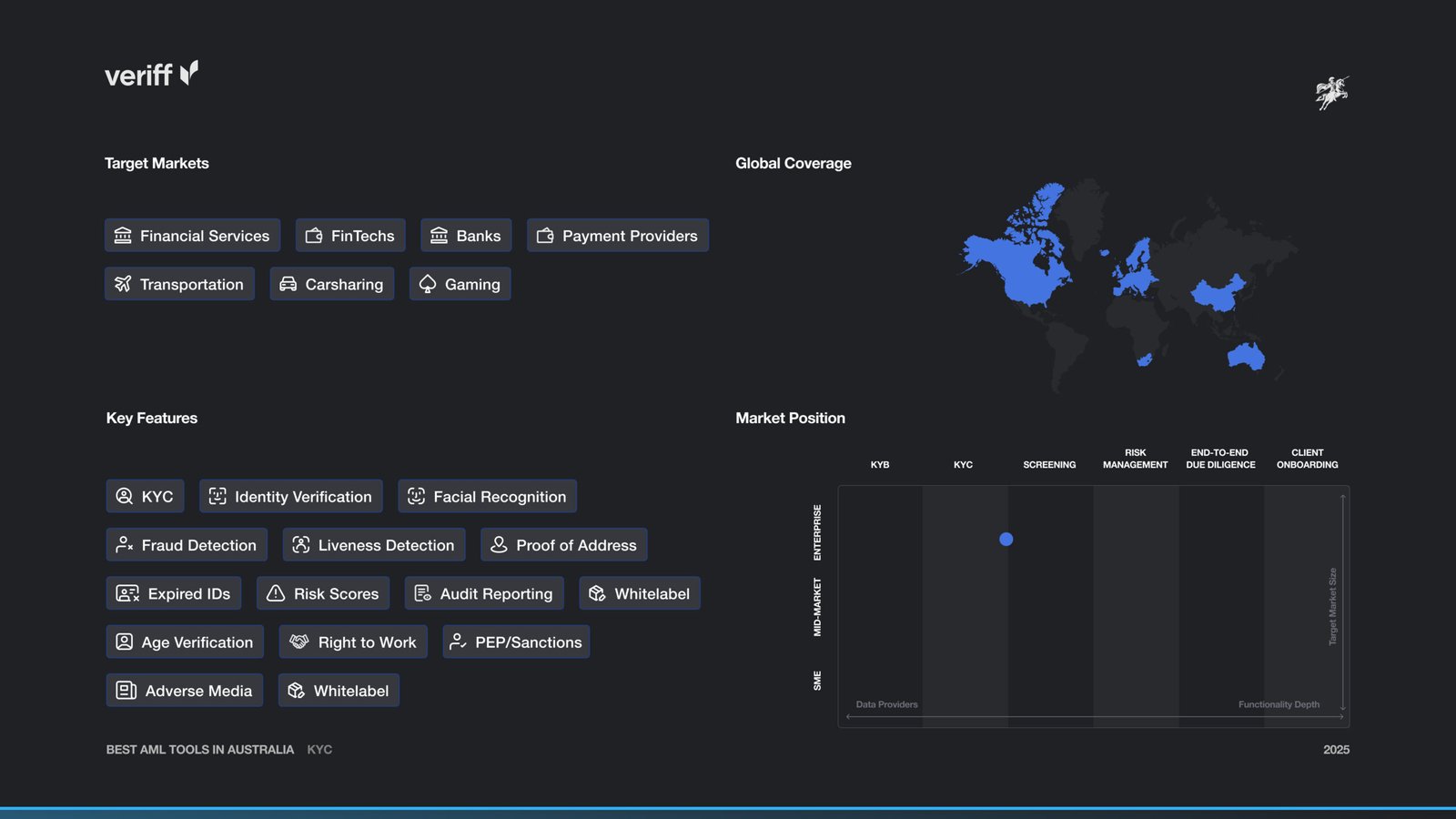The width and height of the screenshot is (1456, 819).
Task: Click the user-x icon beside Fraud Detection
Action: click(125, 544)
